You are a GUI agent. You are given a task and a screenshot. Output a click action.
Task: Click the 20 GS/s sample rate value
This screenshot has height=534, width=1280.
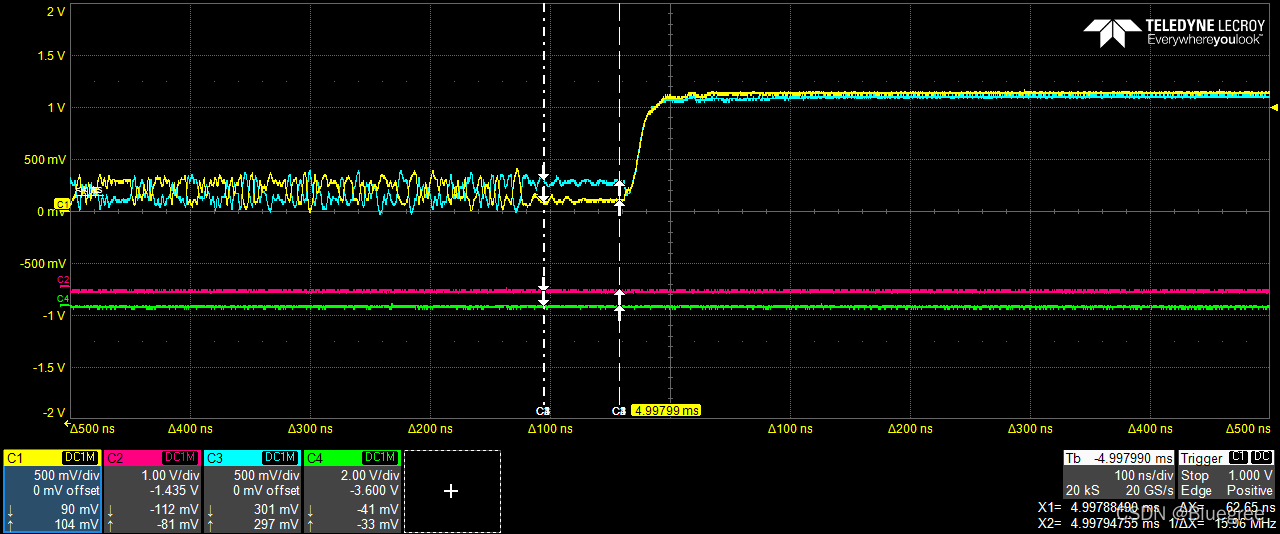point(1150,491)
